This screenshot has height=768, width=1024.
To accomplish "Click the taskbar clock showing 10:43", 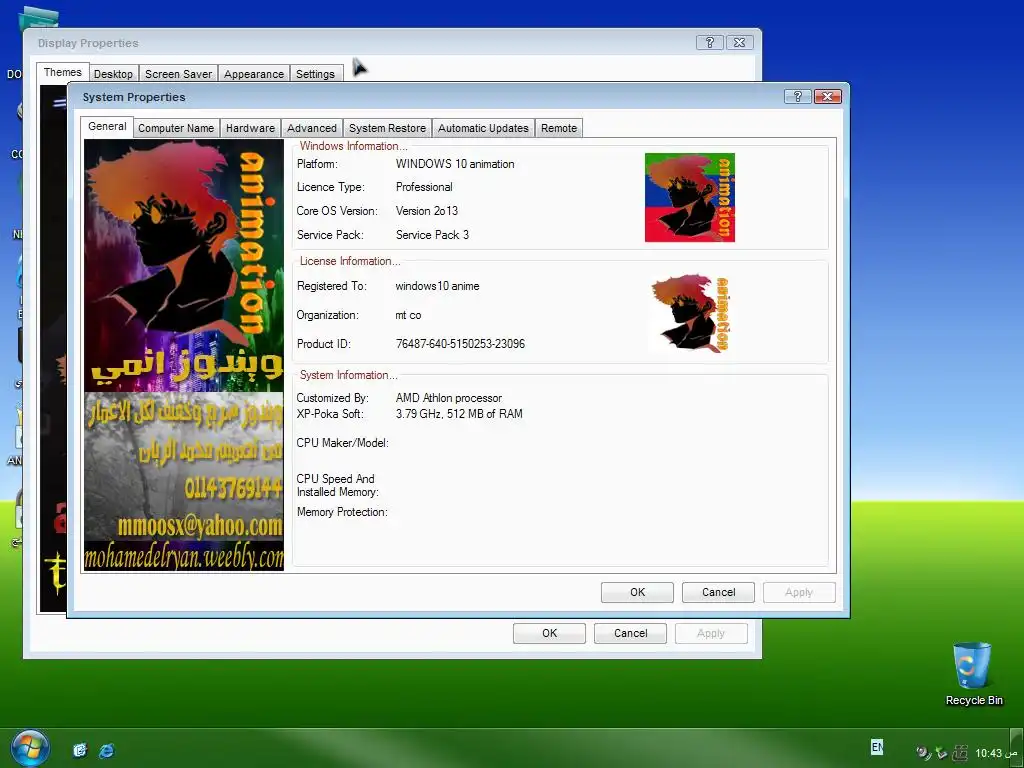I will [x=988, y=753].
